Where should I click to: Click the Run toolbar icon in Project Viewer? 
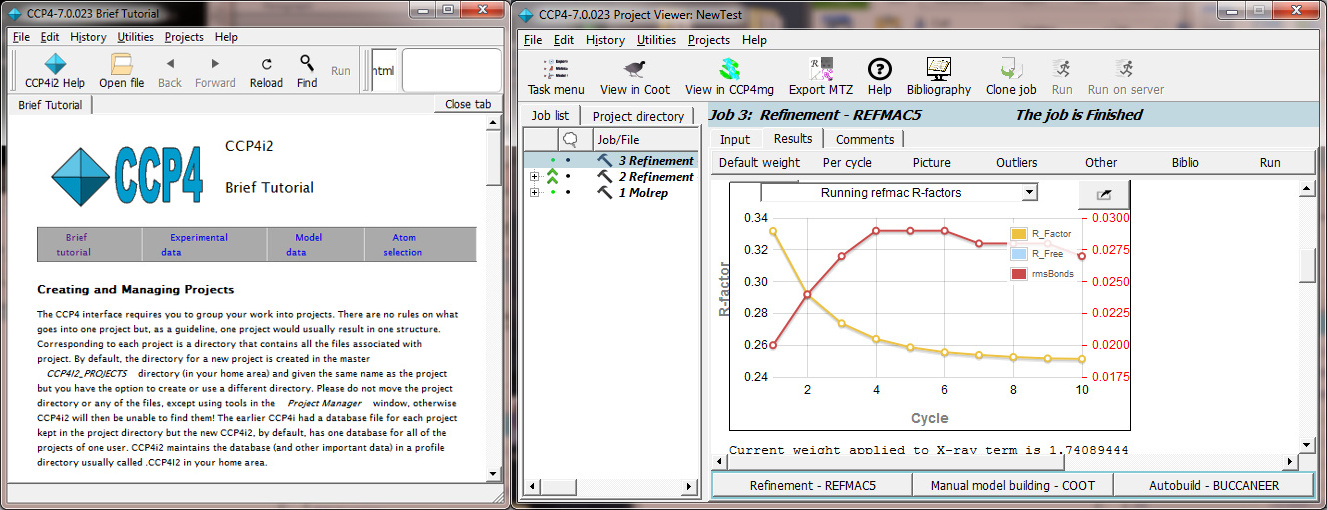pos(1062,69)
